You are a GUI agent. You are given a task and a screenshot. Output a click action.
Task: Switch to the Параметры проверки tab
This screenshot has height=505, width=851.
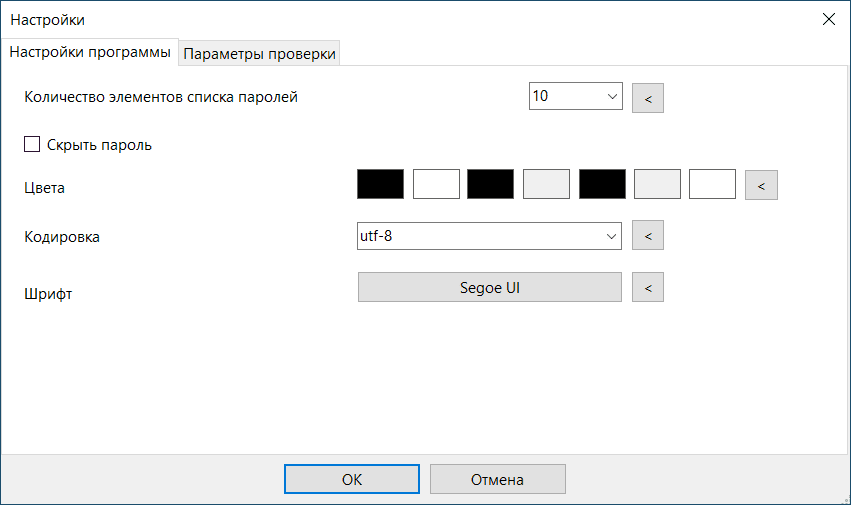pos(260,54)
